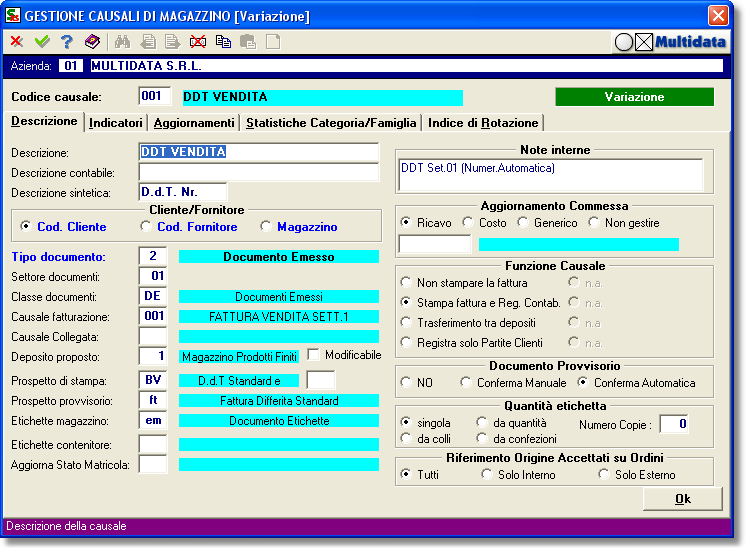Click the red X cancel icon
This screenshot has width=746, height=550.
[x=17, y=42]
